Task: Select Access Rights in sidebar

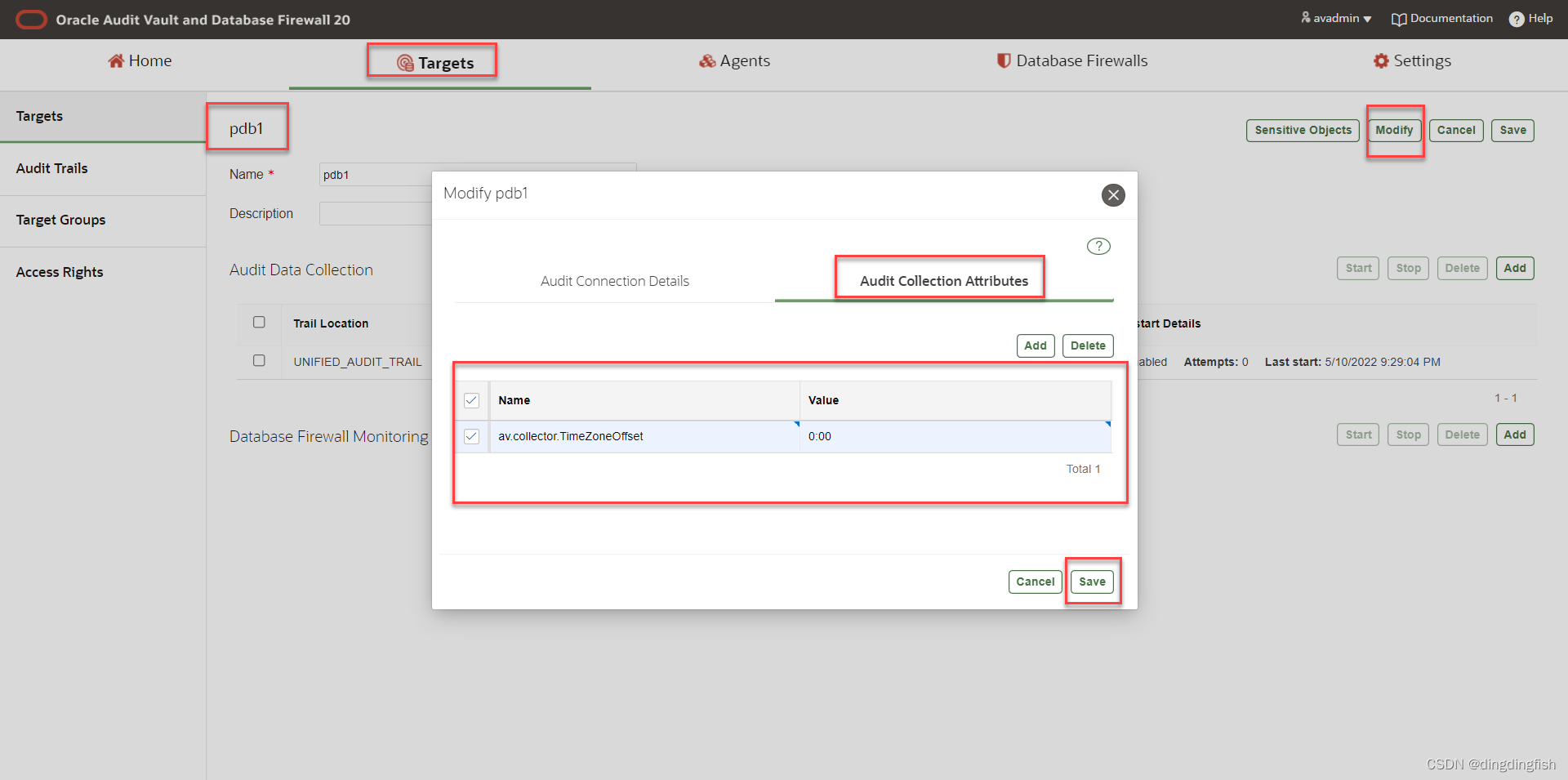Action: [103, 272]
